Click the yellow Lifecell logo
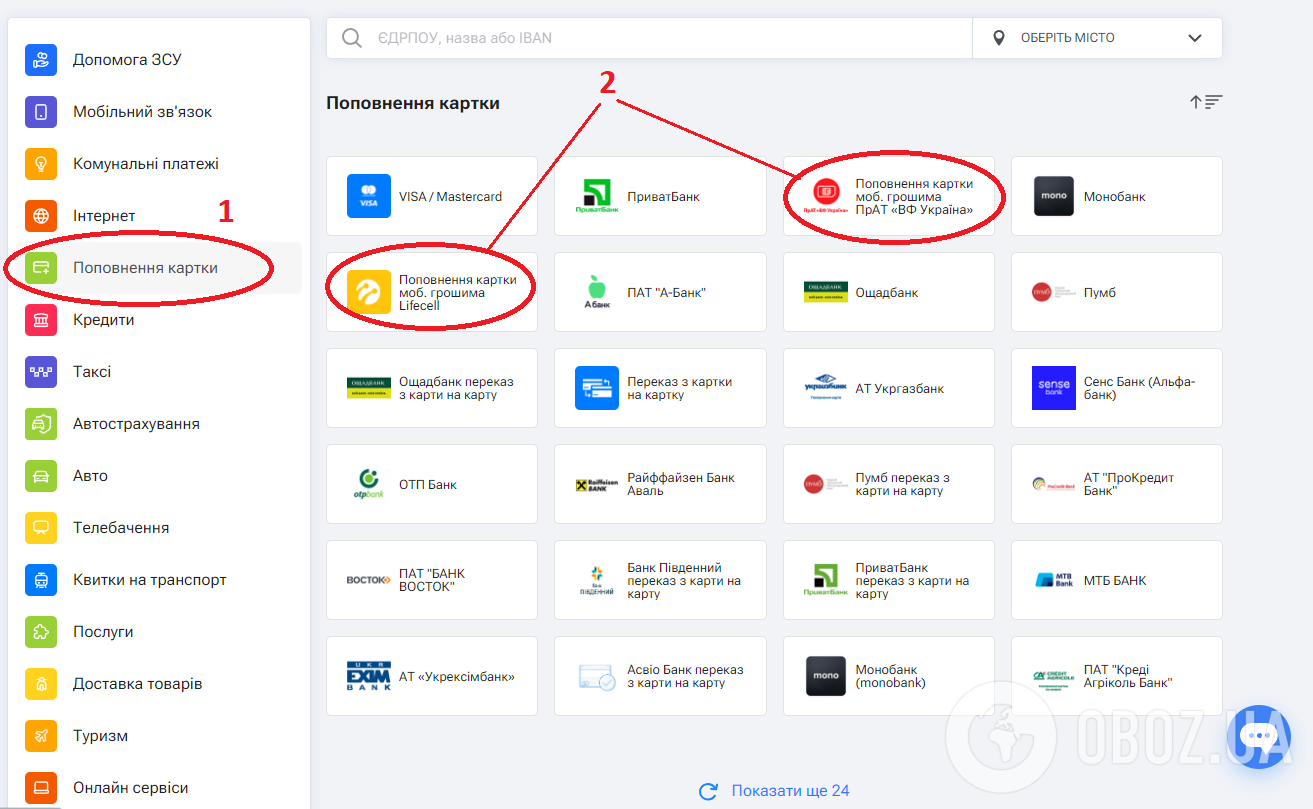 pos(369,292)
